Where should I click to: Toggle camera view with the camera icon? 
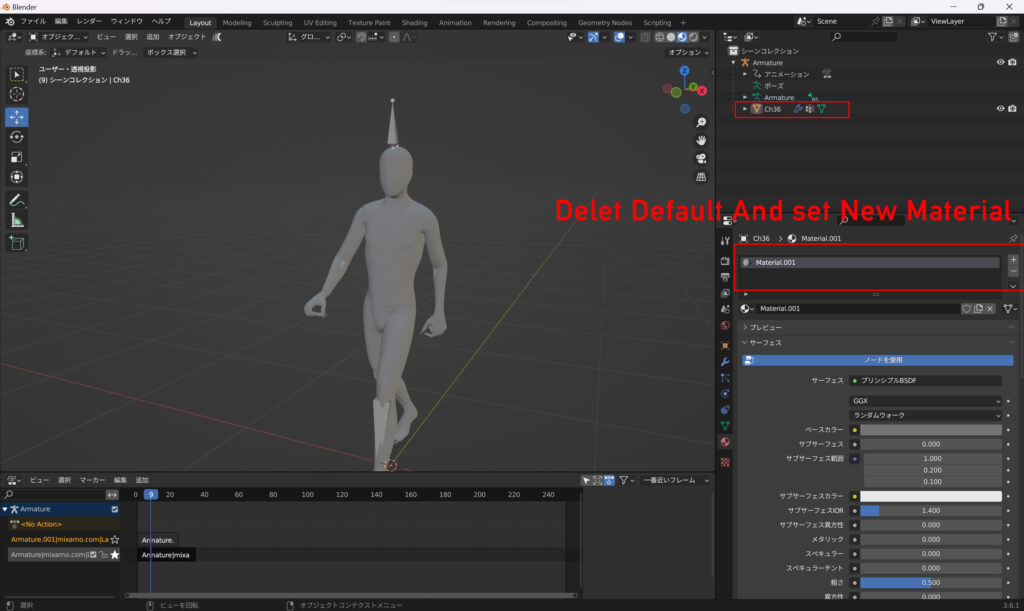click(x=701, y=158)
